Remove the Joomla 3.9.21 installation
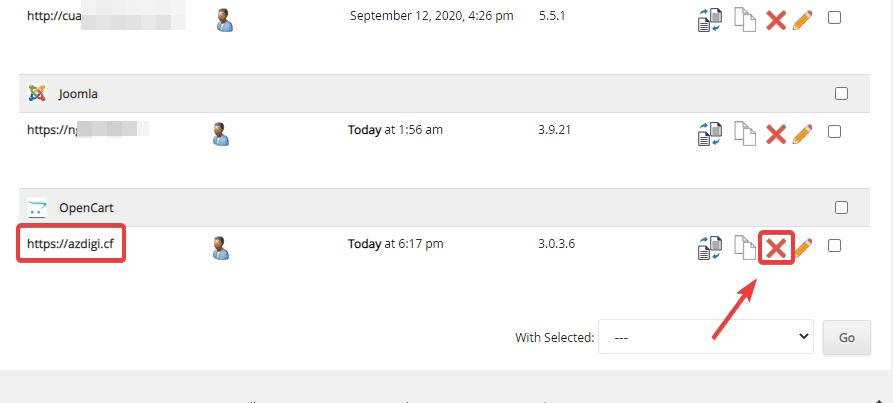Image resolution: width=893 pixels, height=403 pixels. pyautogui.click(x=775, y=132)
